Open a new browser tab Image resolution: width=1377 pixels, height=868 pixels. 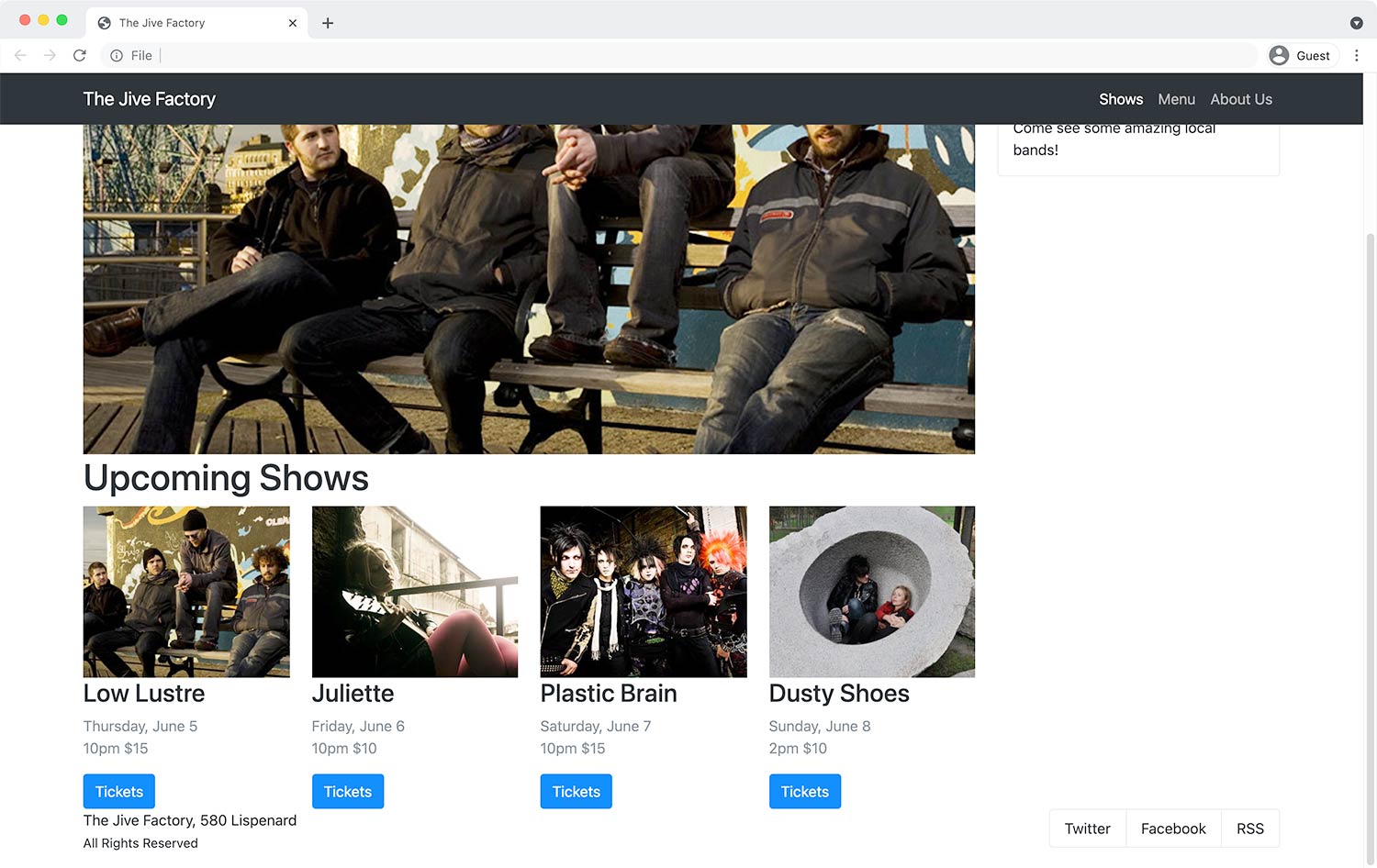(327, 22)
